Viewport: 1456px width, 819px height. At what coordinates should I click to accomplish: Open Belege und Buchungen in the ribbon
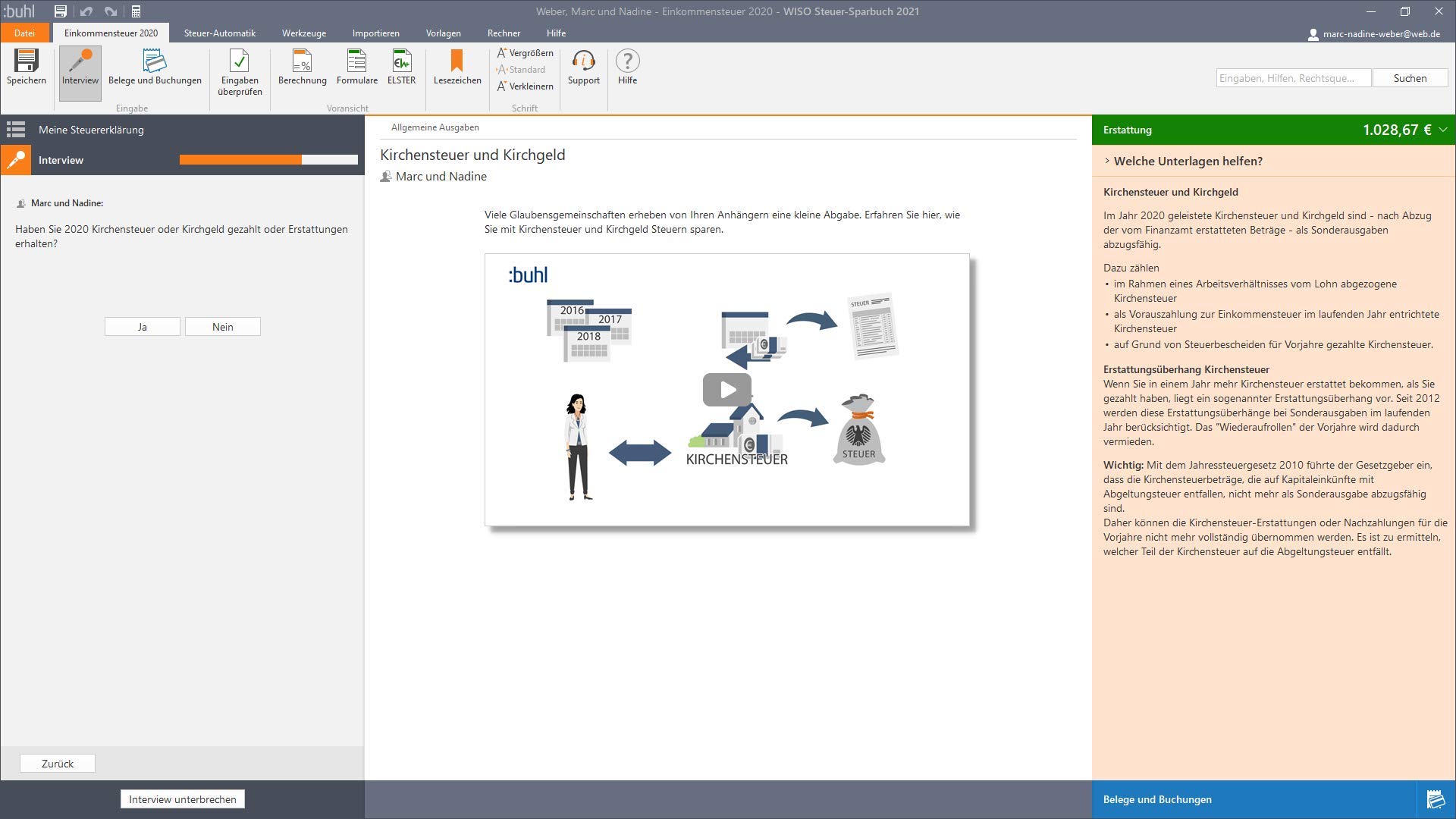tap(155, 67)
